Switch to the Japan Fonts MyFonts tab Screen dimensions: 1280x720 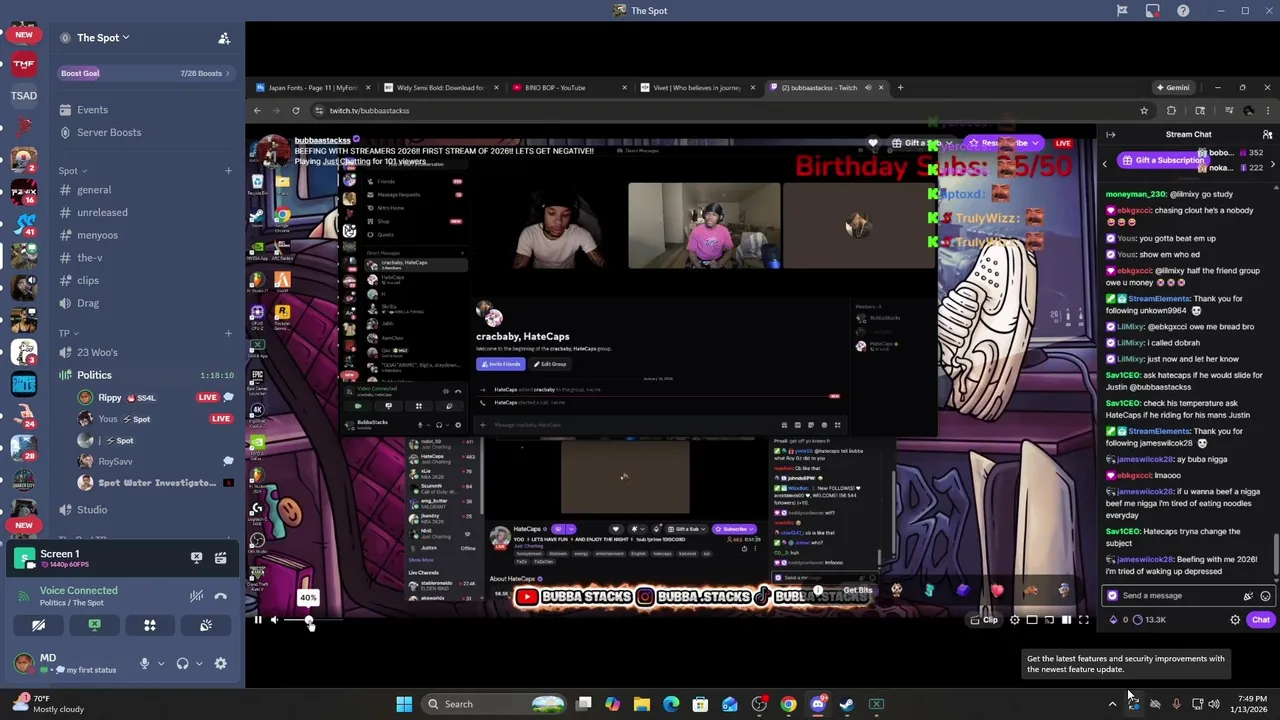[x=313, y=88]
